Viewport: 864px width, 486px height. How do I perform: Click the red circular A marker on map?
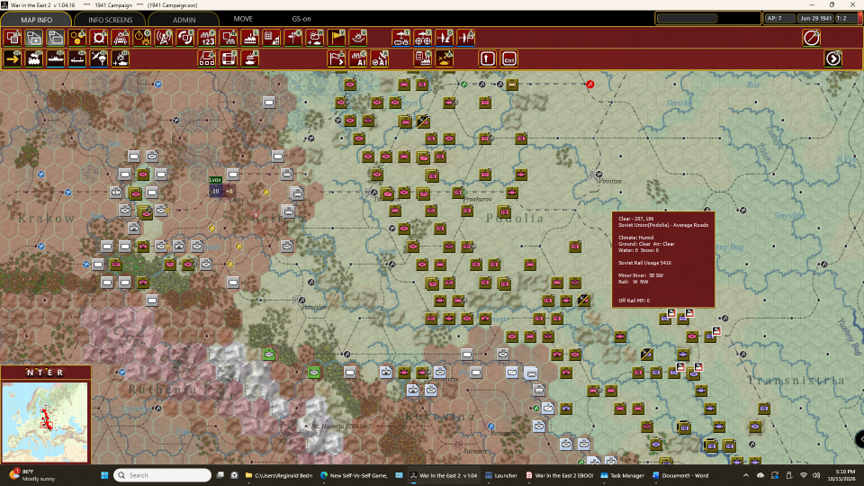click(x=590, y=84)
